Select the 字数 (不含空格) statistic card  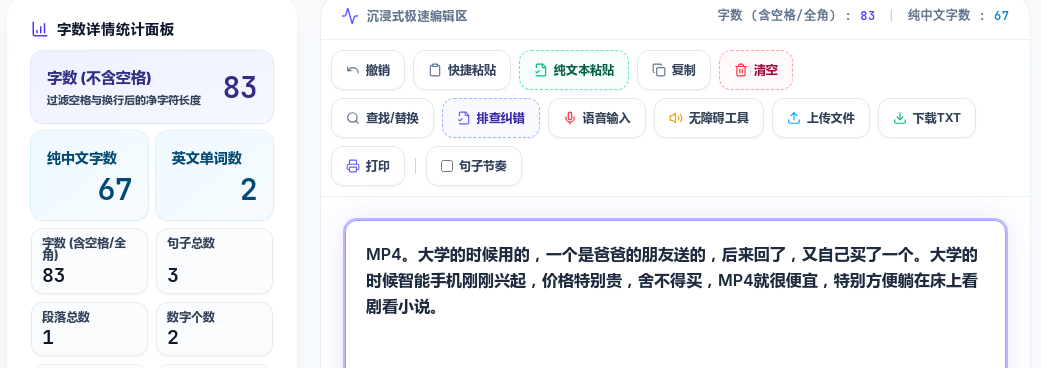[152, 87]
